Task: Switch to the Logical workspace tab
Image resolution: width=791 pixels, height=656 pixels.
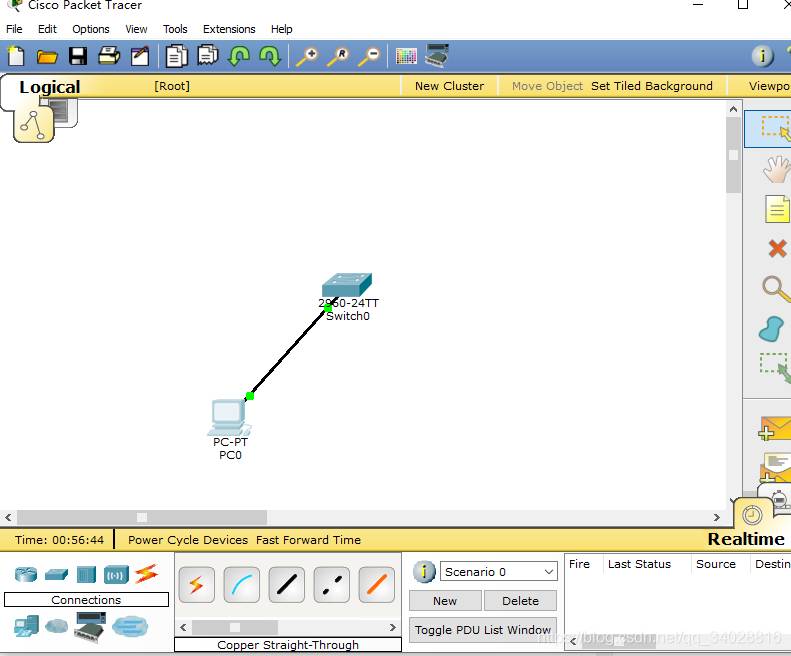Action: (49, 87)
